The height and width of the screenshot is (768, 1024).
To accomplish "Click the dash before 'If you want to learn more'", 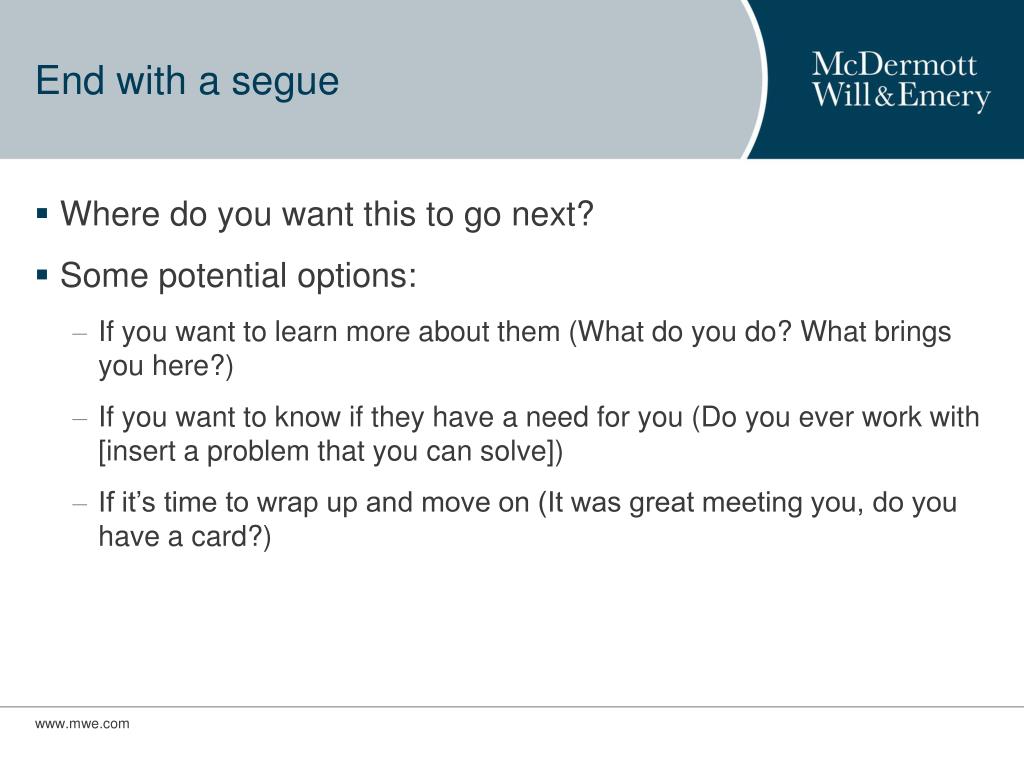I will [80, 334].
